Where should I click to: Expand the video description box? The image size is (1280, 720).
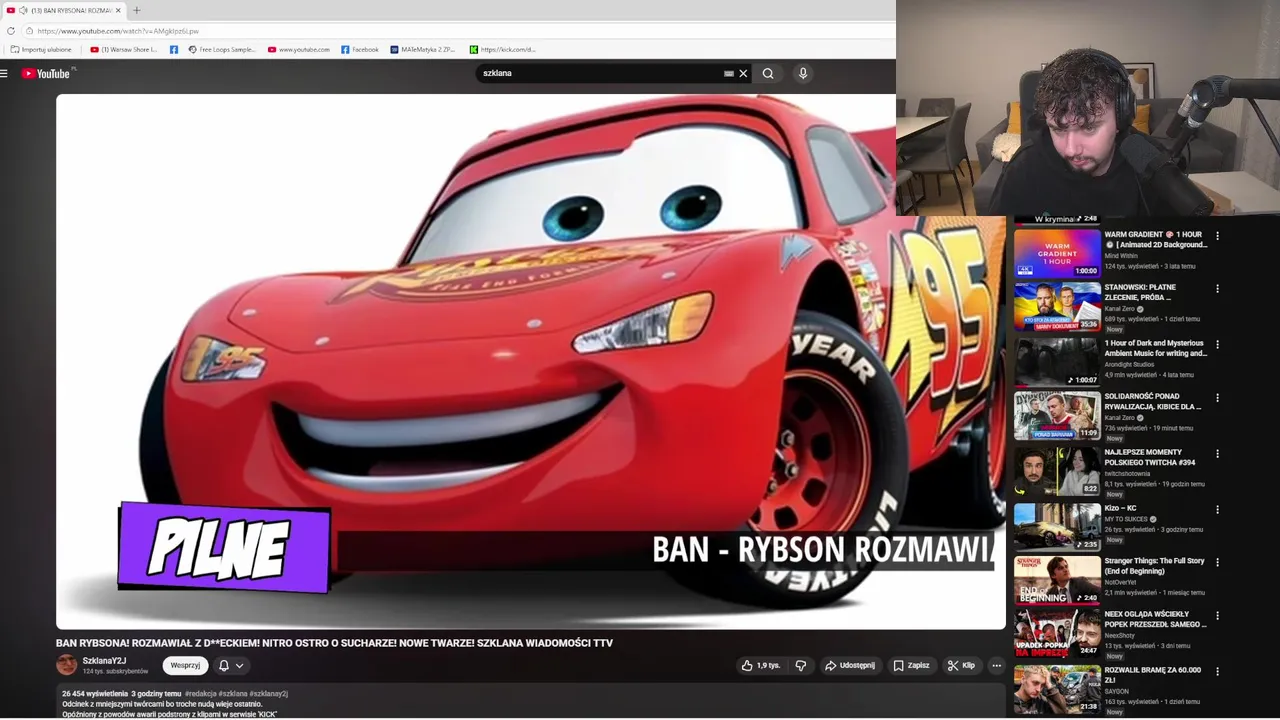click(x=530, y=702)
